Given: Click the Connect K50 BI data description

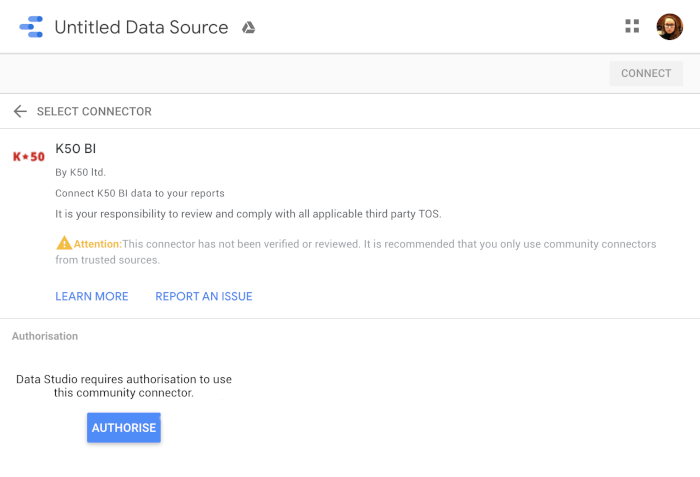Looking at the screenshot, I should point(140,193).
